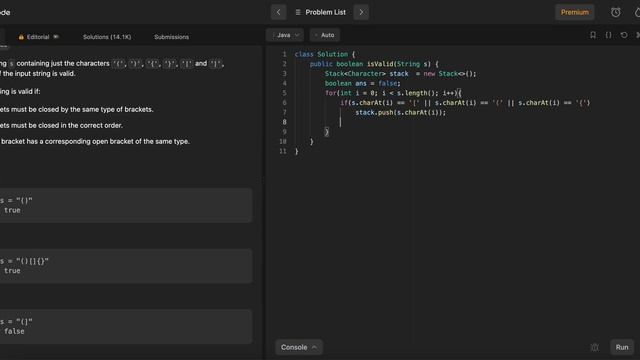Click the example text s = "()[]{}"
640x360 pixels.
pos(24,261)
